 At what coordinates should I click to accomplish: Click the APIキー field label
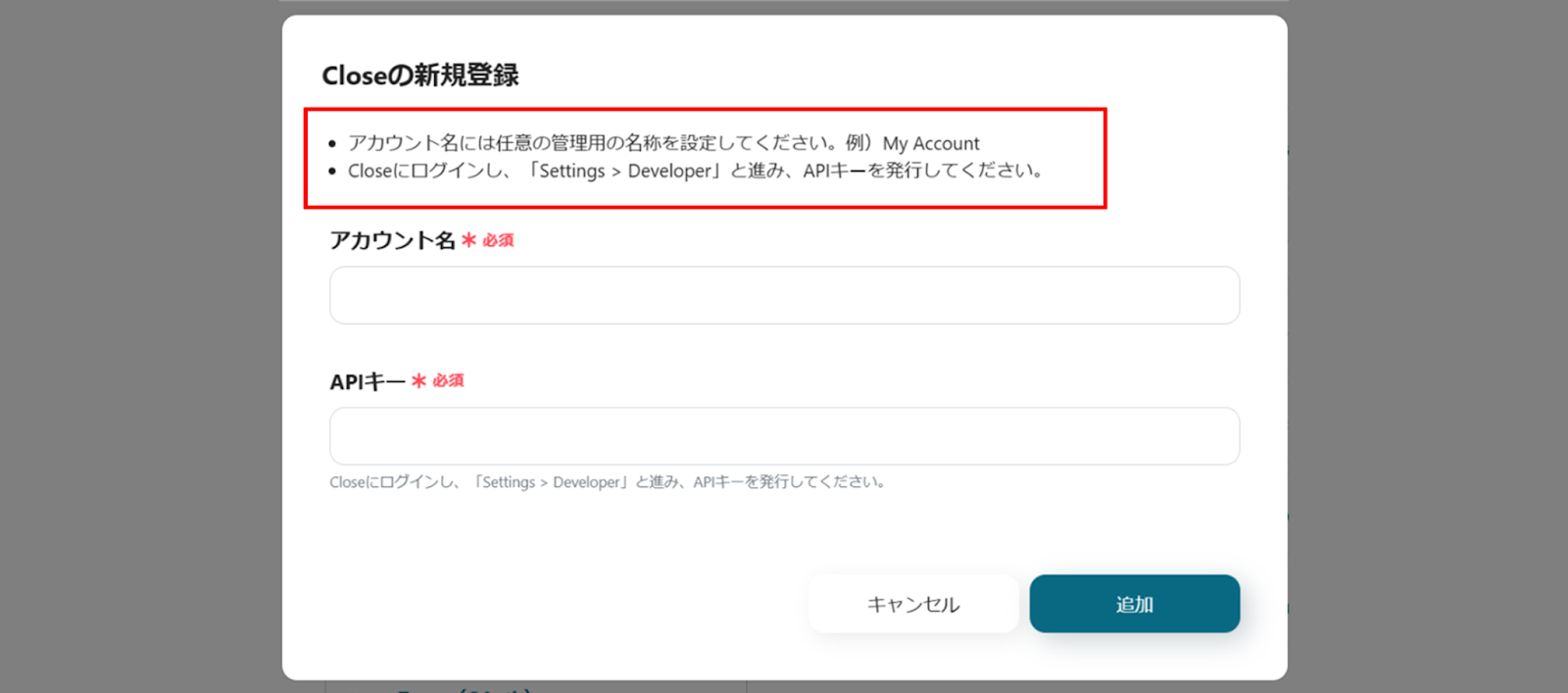coord(367,381)
